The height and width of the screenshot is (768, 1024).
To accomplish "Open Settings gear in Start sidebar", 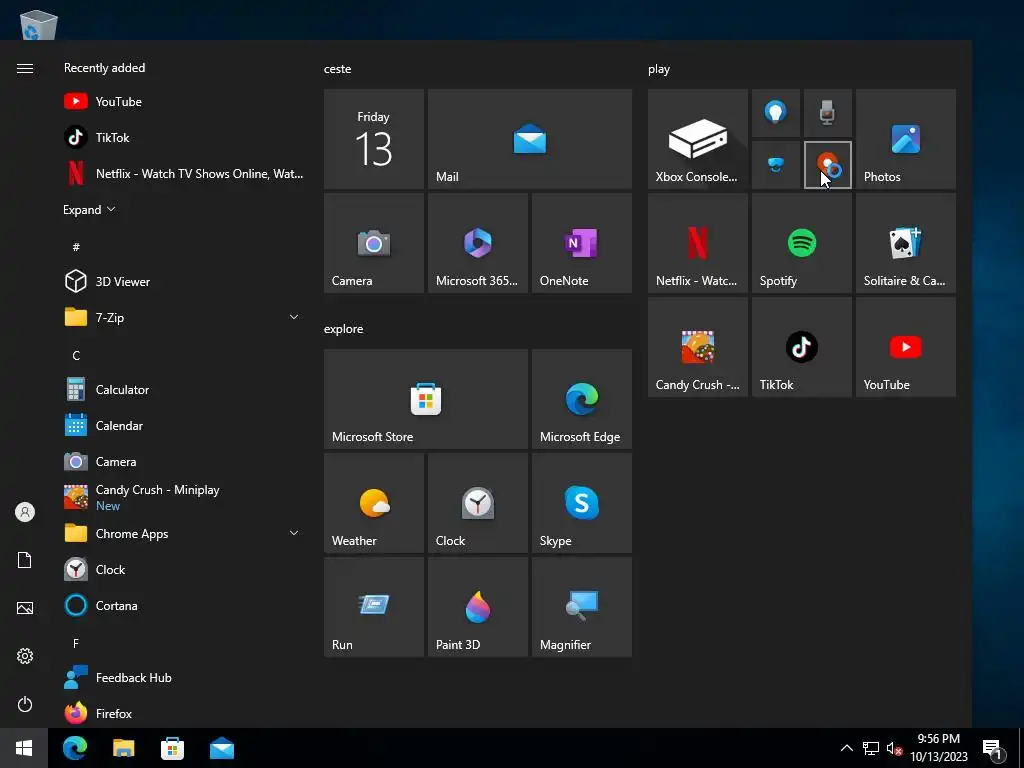I will [x=25, y=656].
